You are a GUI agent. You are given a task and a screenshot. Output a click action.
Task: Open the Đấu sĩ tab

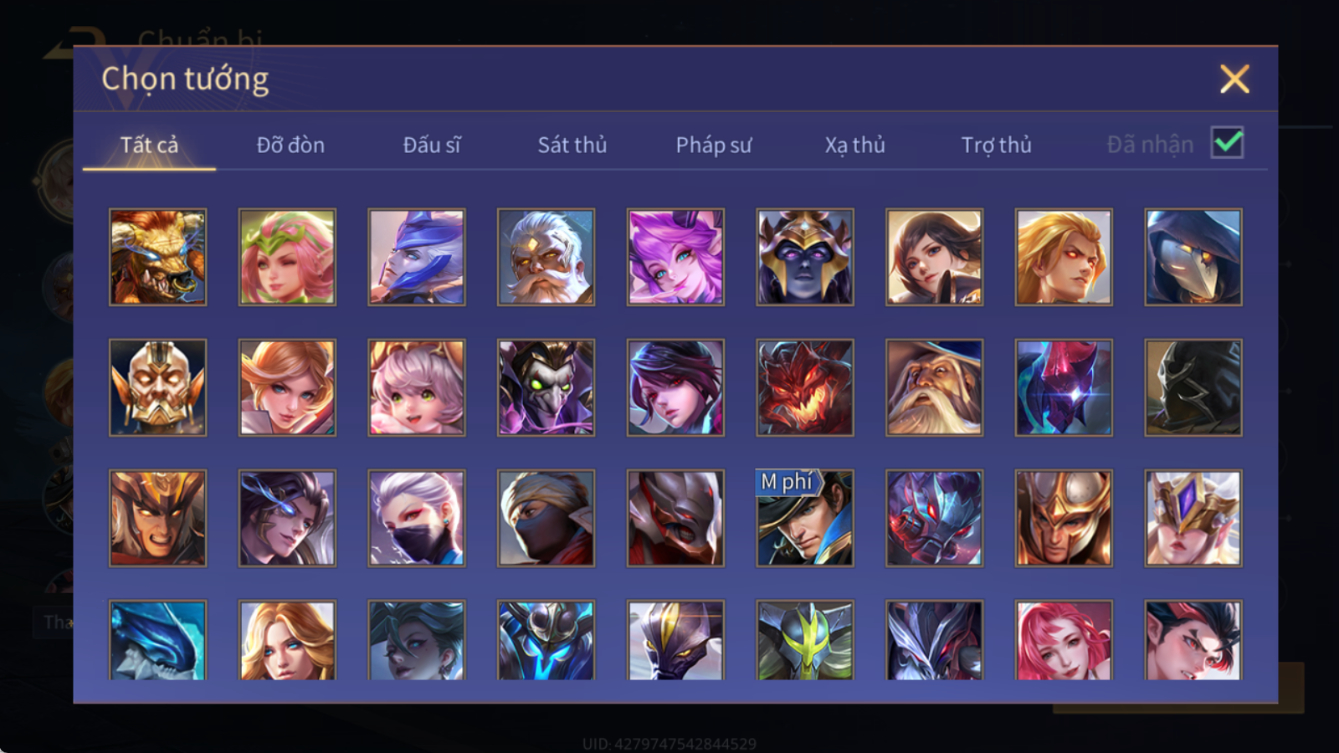(432, 145)
